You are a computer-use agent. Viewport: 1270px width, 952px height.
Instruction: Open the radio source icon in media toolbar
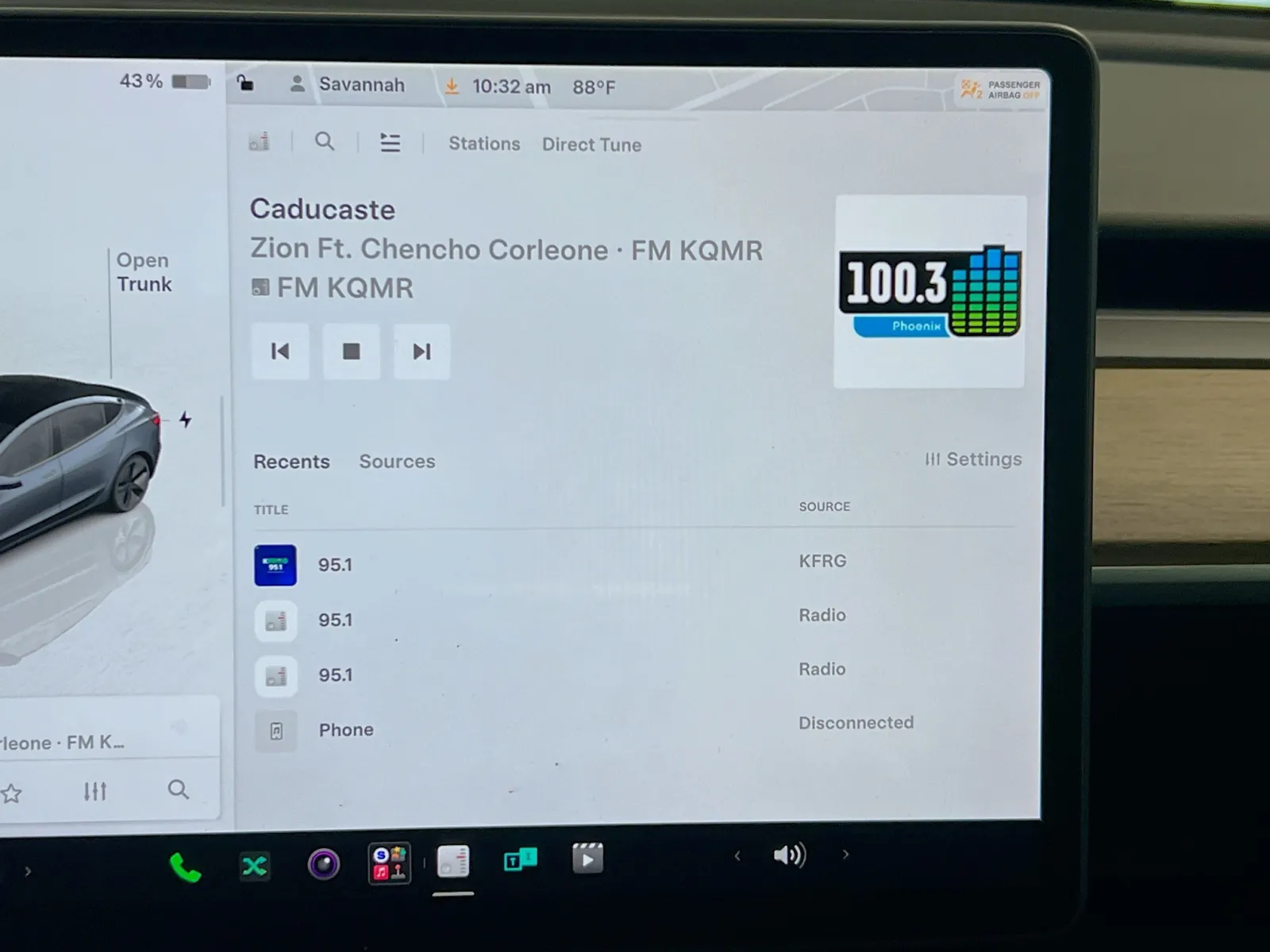coord(259,142)
